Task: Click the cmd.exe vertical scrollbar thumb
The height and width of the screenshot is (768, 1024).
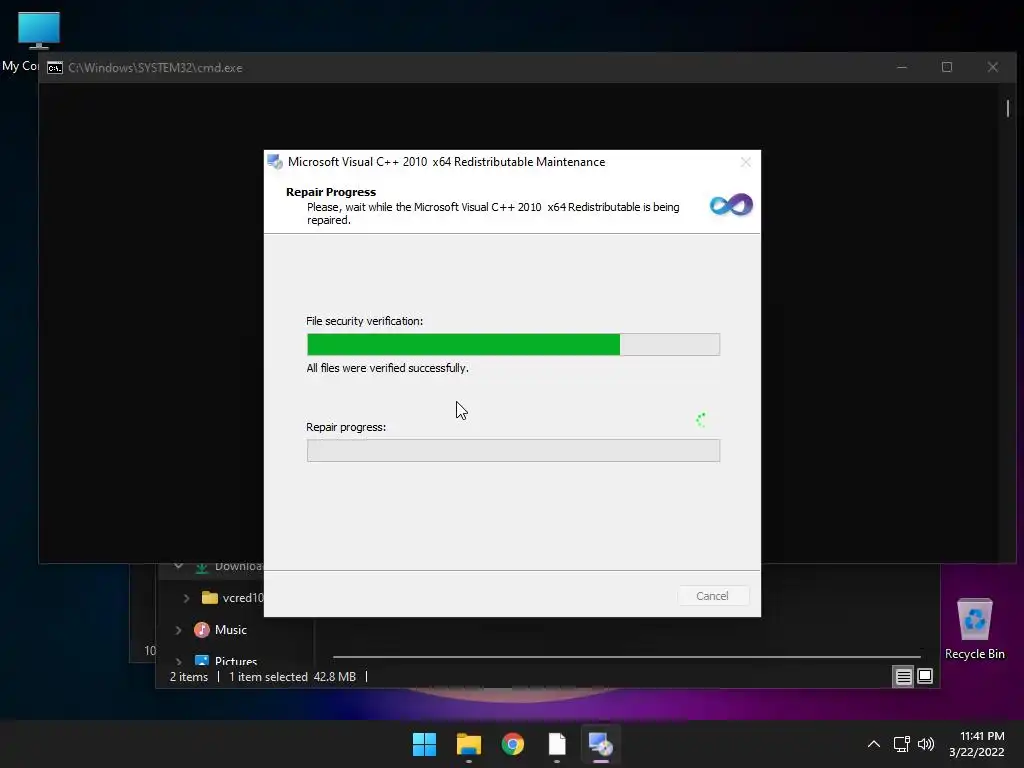Action: click(x=1008, y=108)
